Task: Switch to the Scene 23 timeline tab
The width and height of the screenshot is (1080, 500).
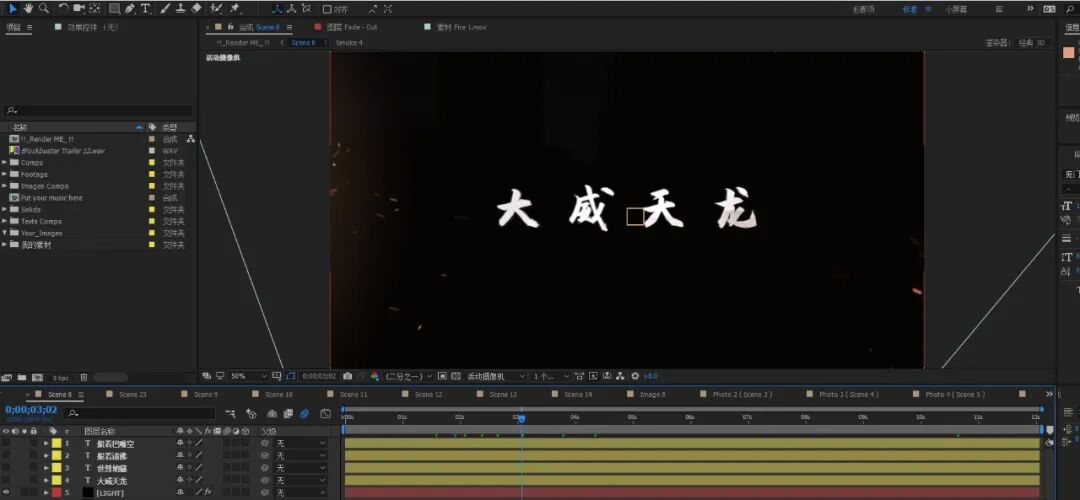Action: click(133, 395)
